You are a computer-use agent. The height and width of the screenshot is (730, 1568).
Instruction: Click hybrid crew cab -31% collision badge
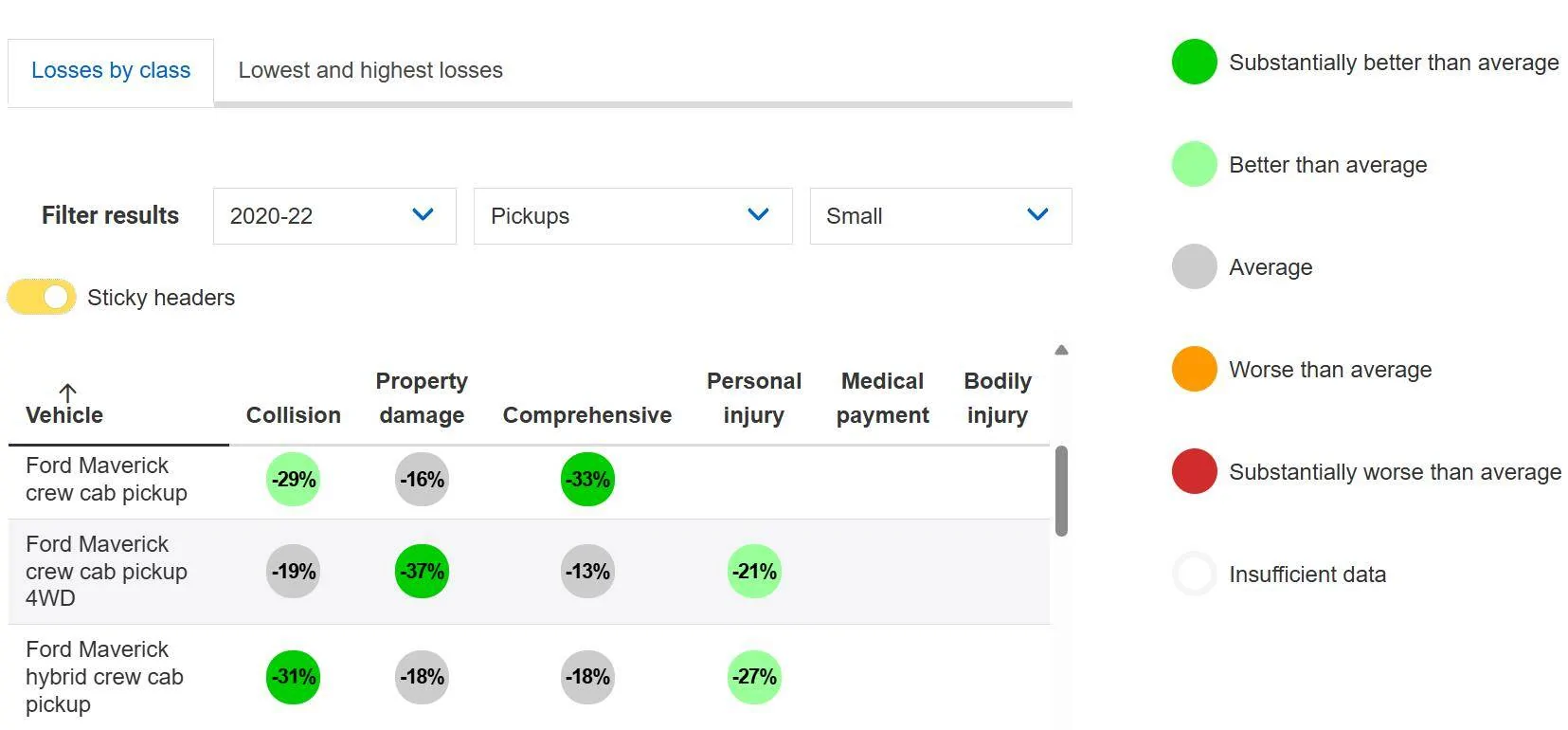coord(293,677)
